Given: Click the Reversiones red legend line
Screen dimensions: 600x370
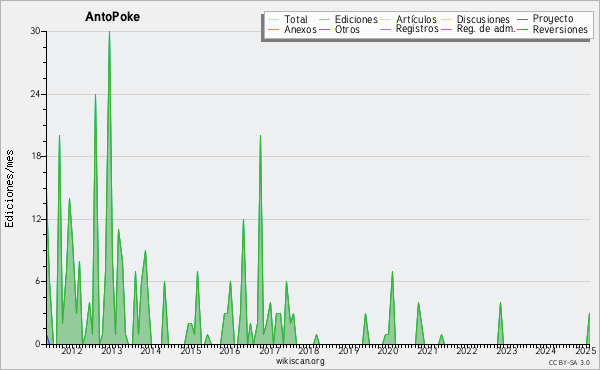Looking at the screenshot, I should (522, 29).
